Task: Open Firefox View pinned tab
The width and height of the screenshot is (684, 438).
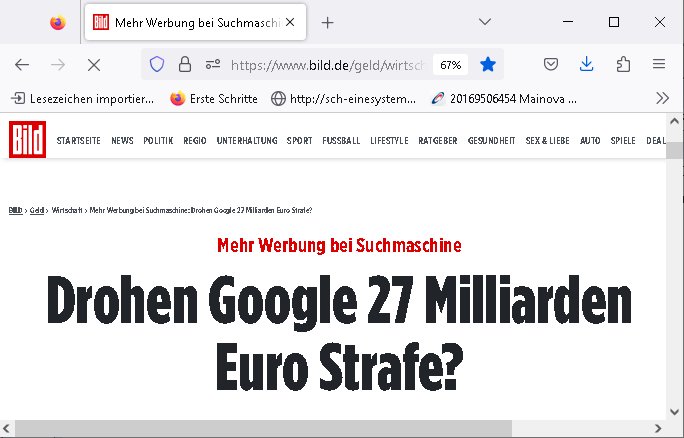Action: (58, 22)
